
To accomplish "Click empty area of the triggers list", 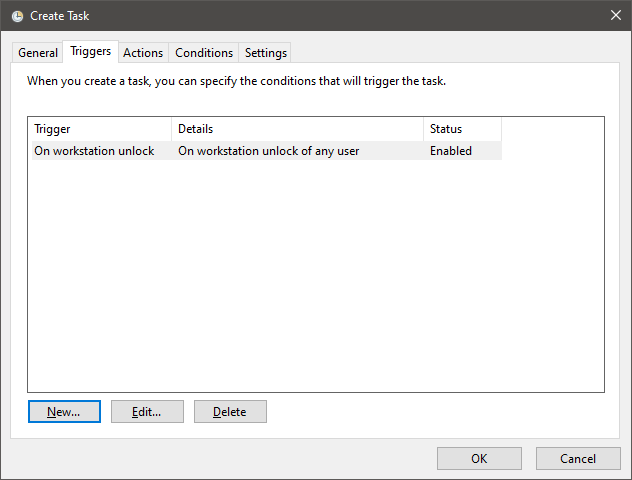I will (x=316, y=276).
